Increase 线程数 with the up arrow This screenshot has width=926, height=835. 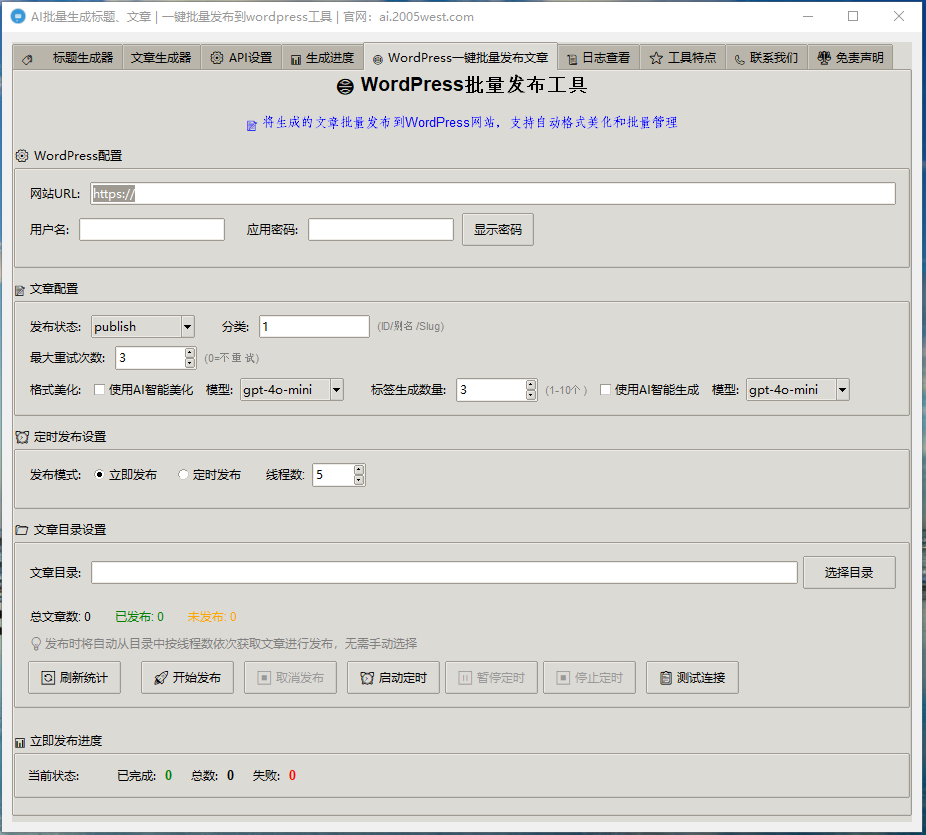pyautogui.click(x=359, y=470)
